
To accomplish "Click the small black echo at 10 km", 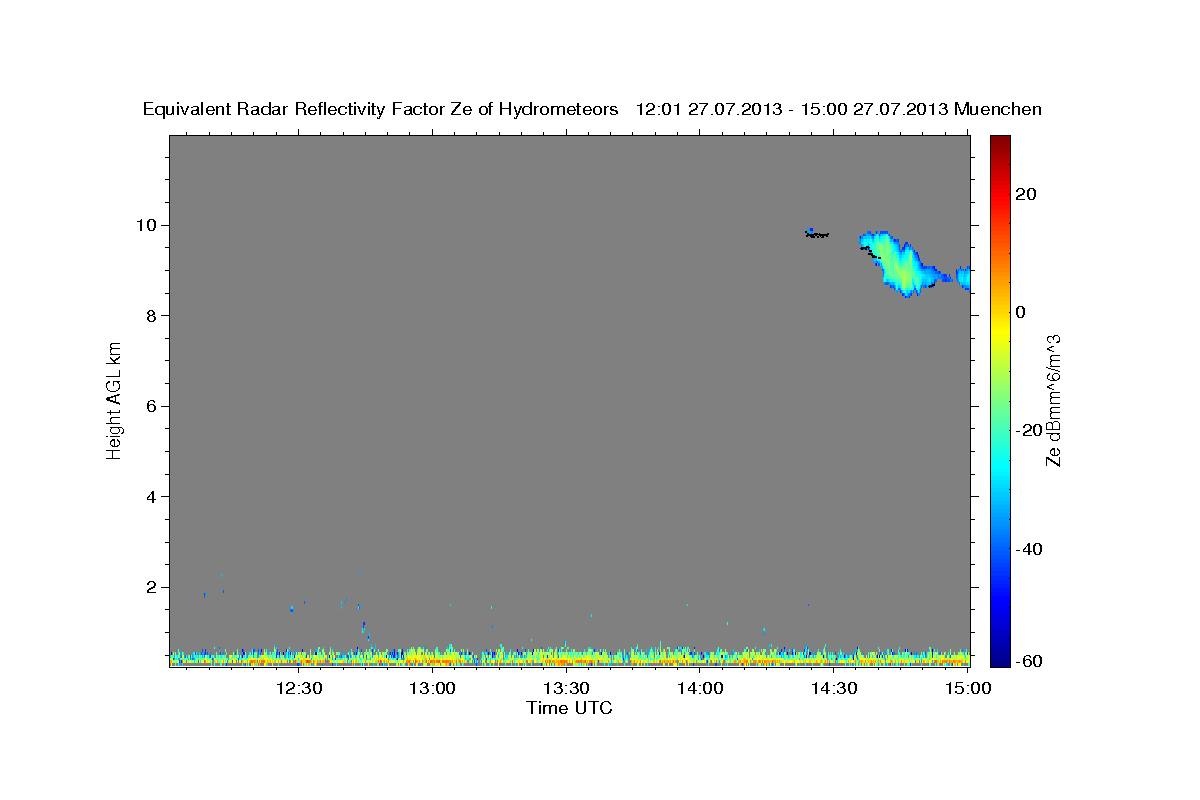I will click(817, 234).
